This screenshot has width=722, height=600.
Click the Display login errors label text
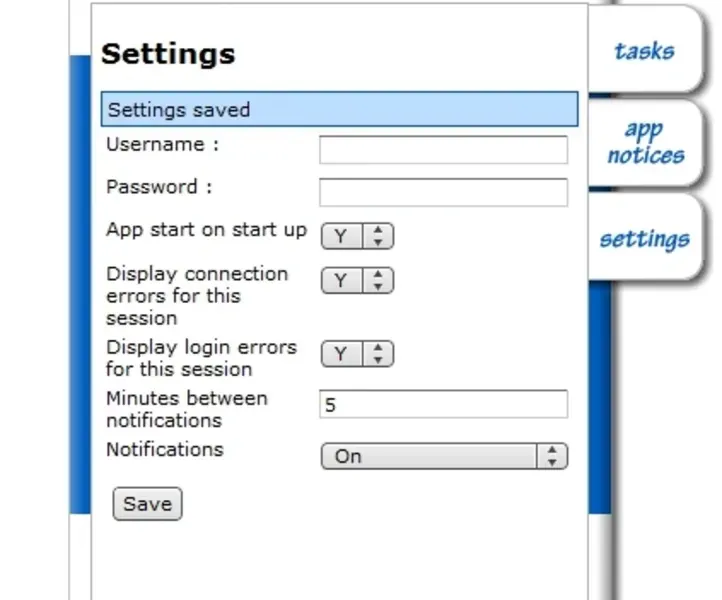click(x=201, y=358)
